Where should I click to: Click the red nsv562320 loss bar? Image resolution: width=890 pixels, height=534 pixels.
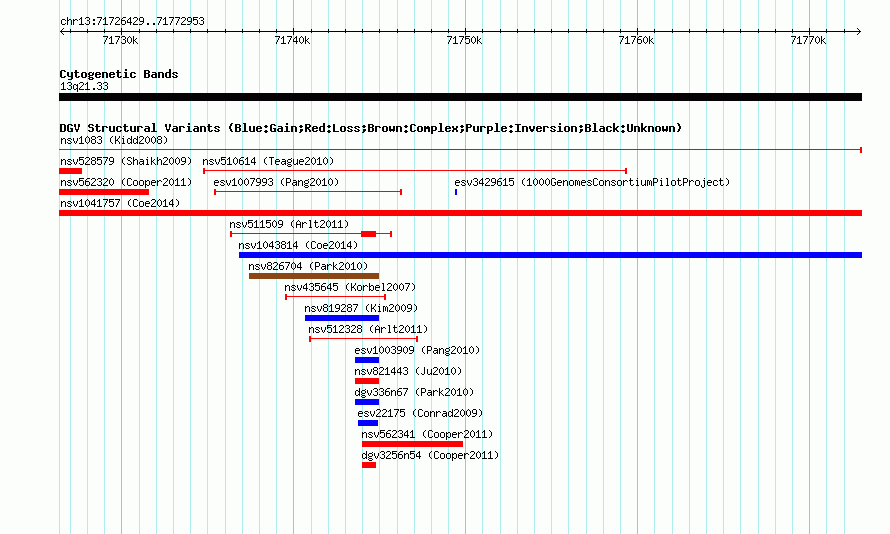(104, 192)
